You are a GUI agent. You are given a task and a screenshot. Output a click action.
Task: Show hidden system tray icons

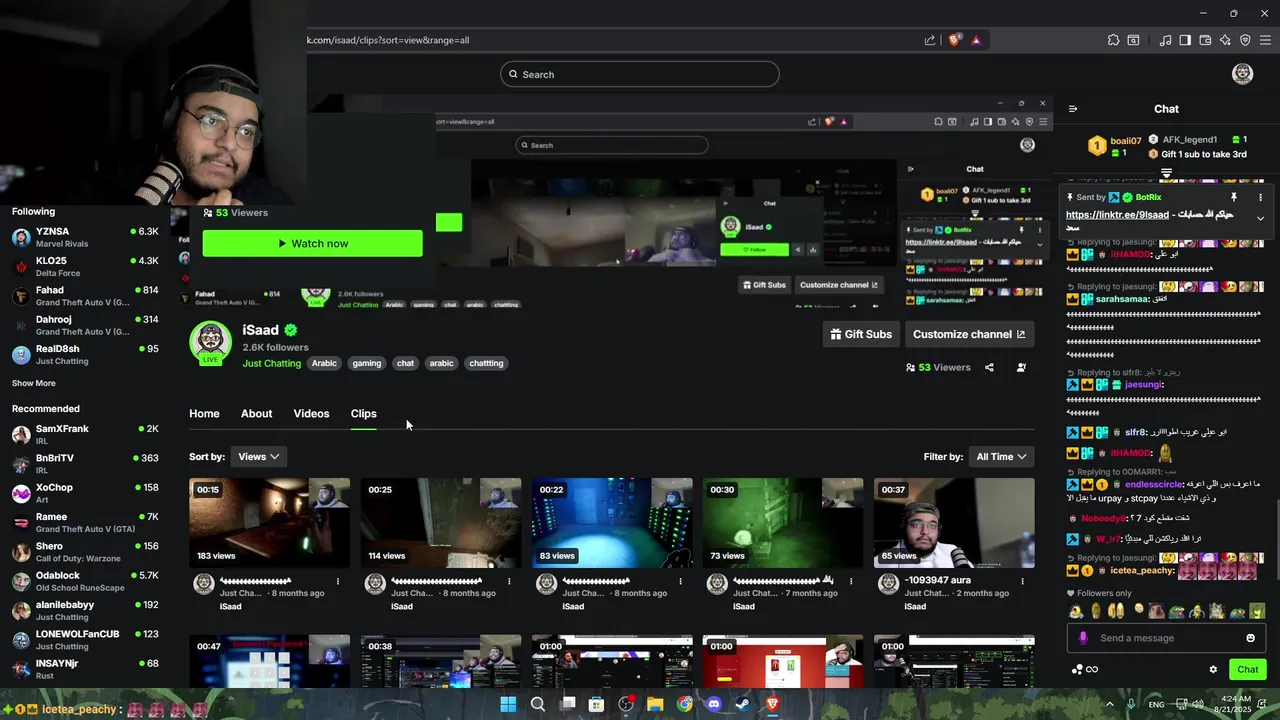coord(1110,704)
